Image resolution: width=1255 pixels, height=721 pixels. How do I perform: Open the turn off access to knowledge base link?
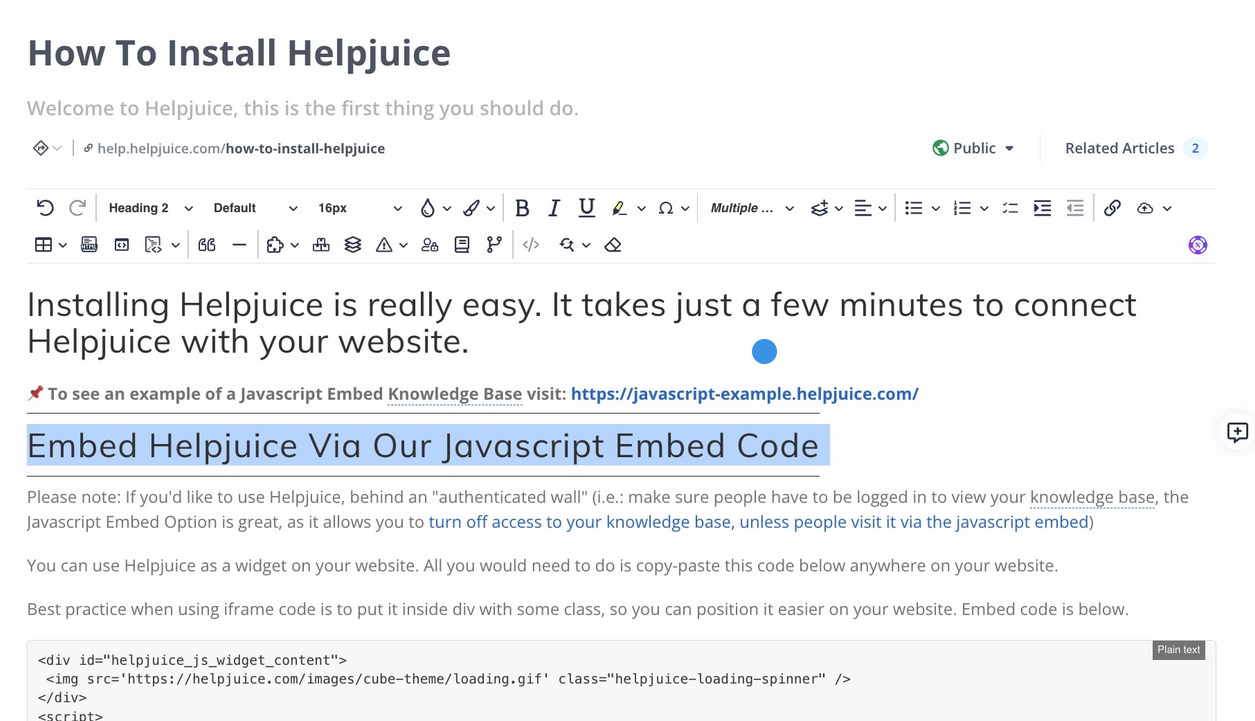[x=758, y=522]
